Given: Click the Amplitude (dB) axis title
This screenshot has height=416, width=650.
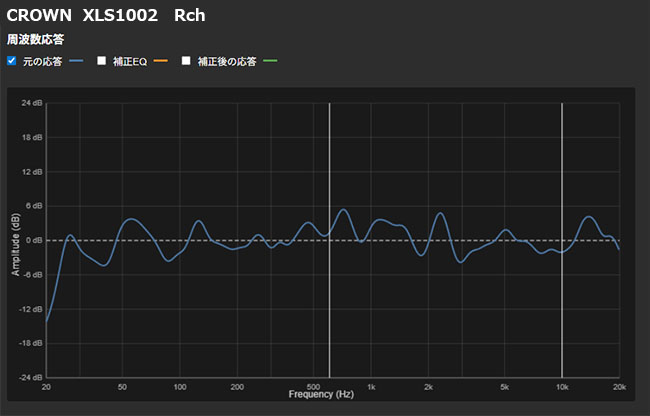Looking at the screenshot, I should point(17,242).
